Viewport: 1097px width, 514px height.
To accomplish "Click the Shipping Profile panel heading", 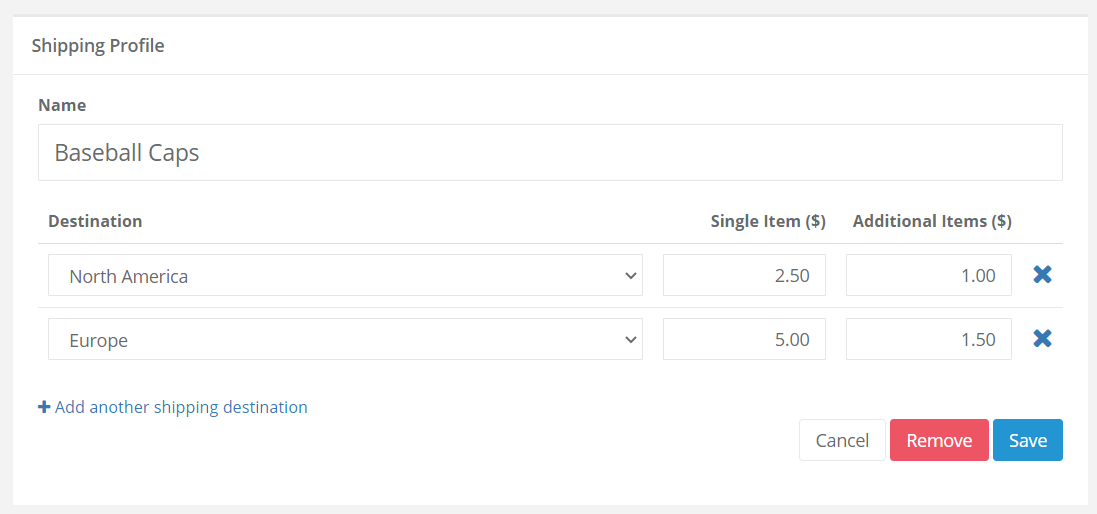I will pos(98,46).
